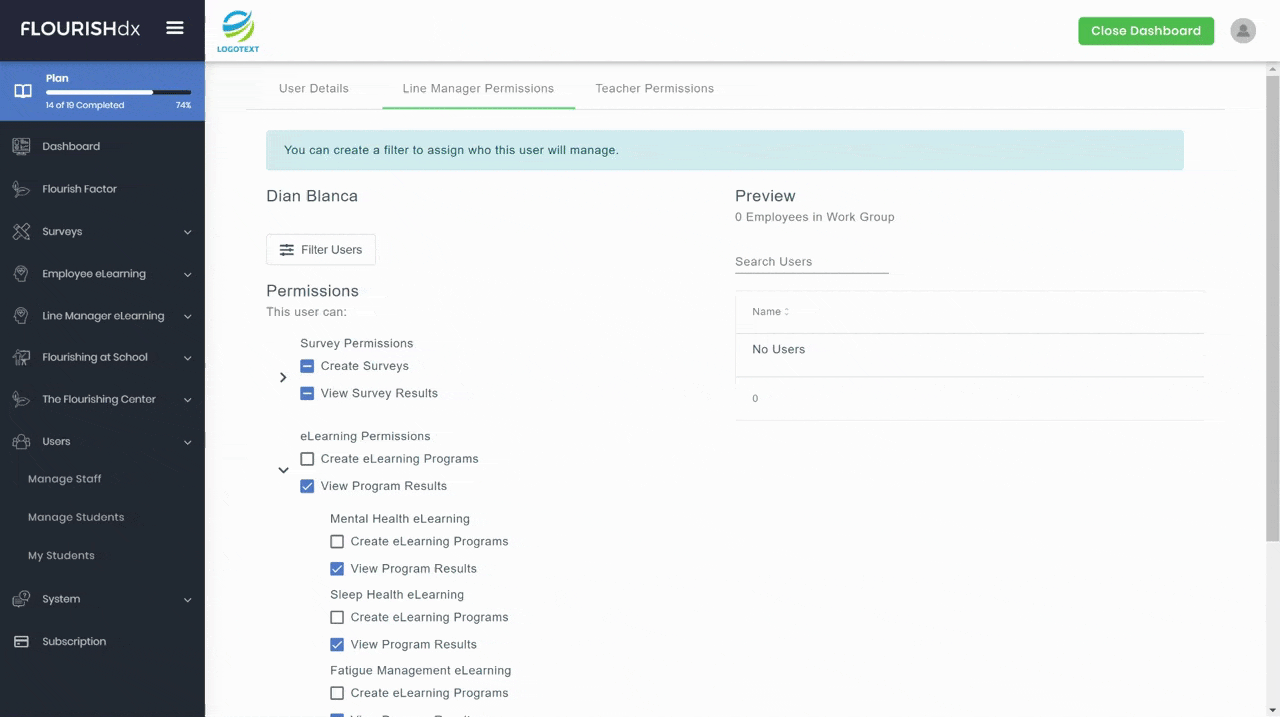Screen dimensions: 1280x717
Task: Click the Plan progress bar
Action: 118,92
